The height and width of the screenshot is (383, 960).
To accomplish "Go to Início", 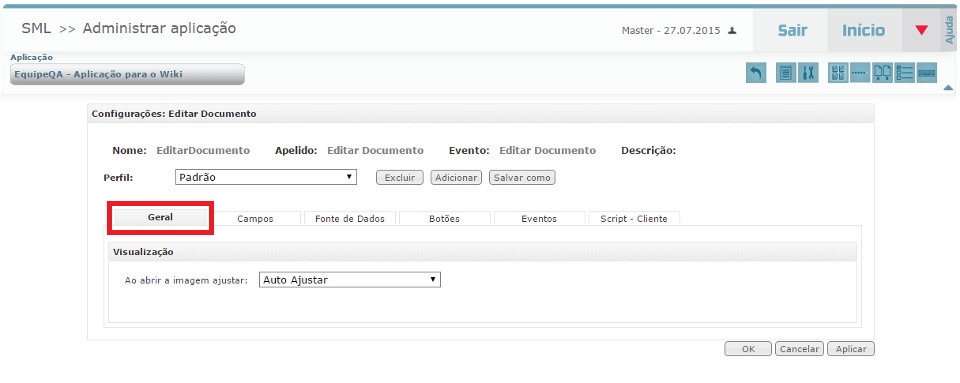I will [864, 30].
